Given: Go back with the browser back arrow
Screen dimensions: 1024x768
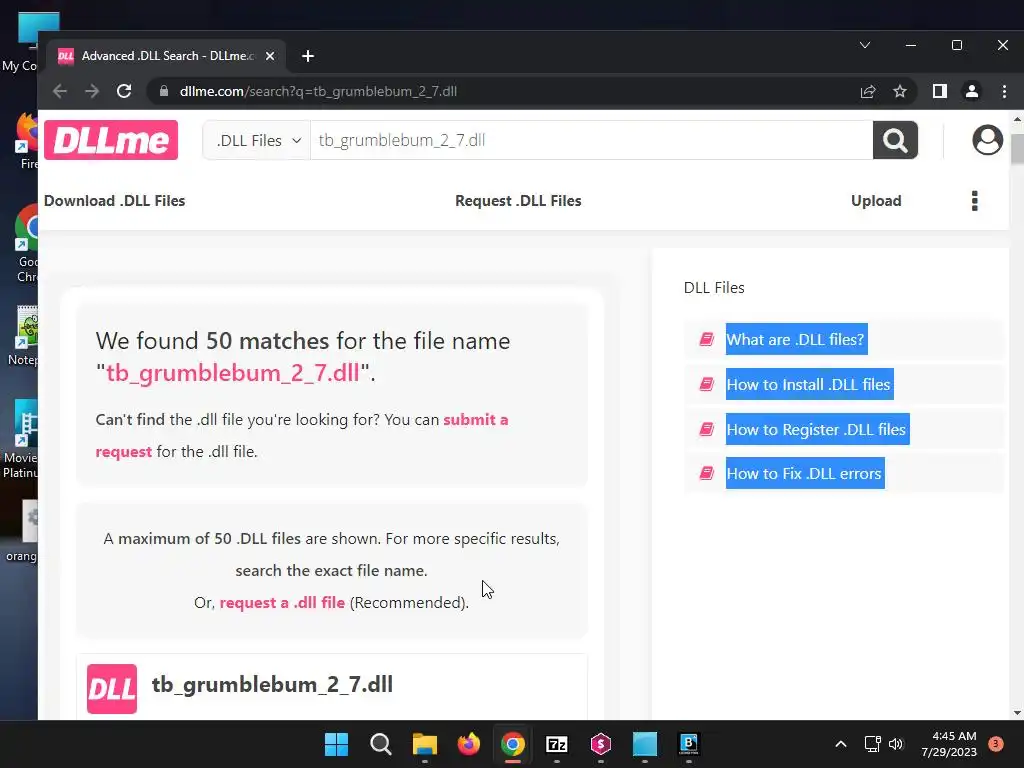Looking at the screenshot, I should pos(60,91).
